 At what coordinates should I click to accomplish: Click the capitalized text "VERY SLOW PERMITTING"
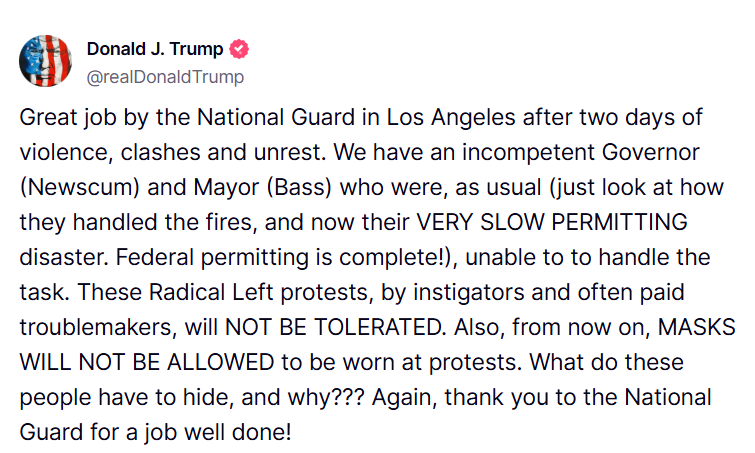tap(552, 222)
